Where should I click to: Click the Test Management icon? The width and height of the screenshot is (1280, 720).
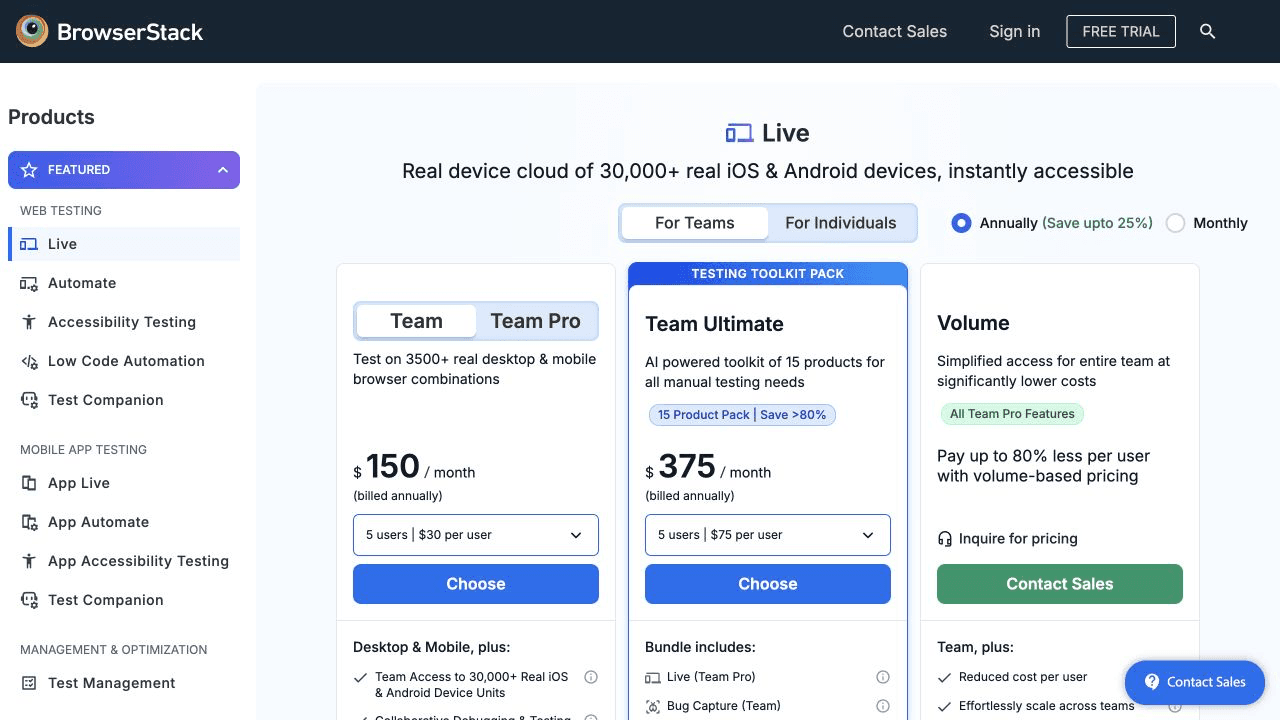click(29, 683)
